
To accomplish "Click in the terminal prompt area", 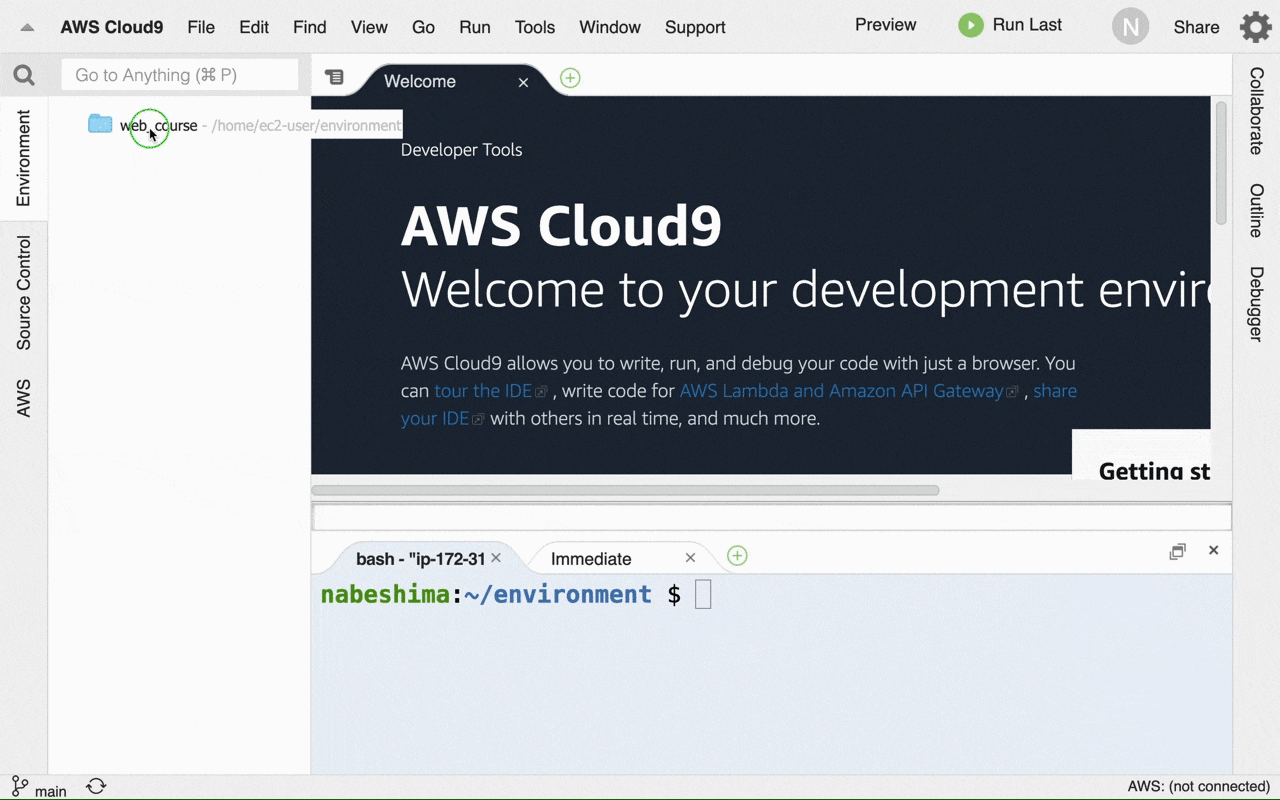I will pos(771,674).
